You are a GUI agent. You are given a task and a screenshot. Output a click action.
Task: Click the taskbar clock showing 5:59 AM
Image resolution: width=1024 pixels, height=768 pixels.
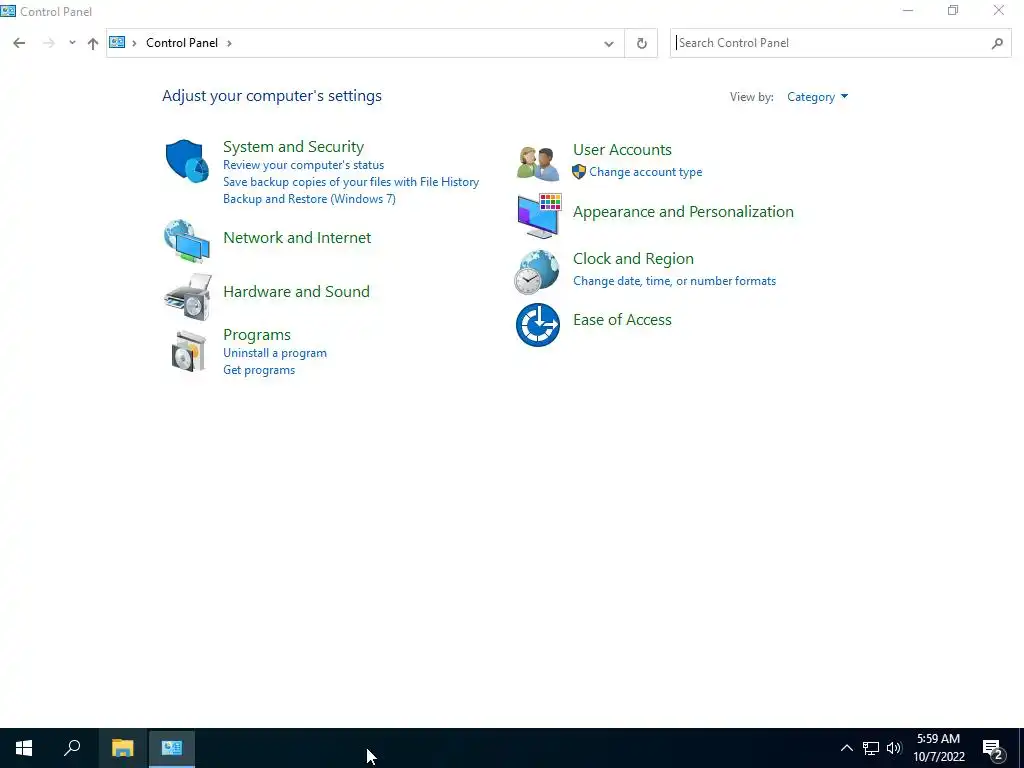pyautogui.click(x=938, y=748)
